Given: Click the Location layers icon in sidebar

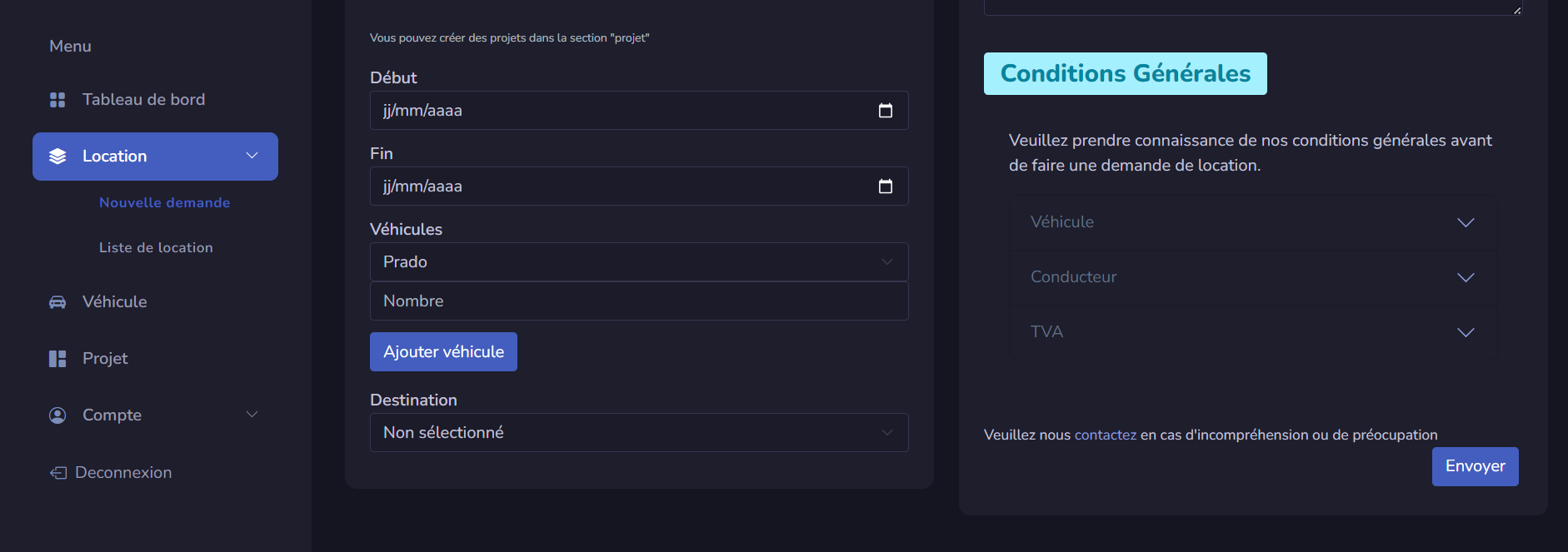Looking at the screenshot, I should click(x=57, y=157).
